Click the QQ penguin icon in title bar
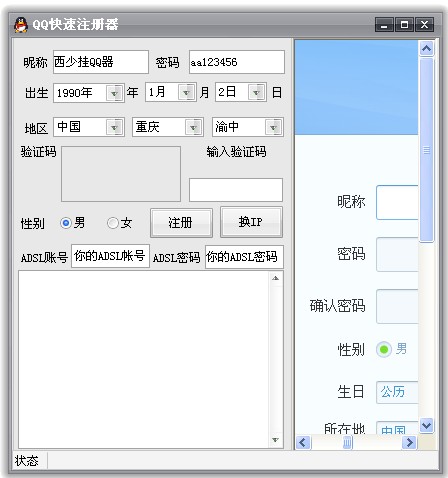448x478 pixels. 21,25
